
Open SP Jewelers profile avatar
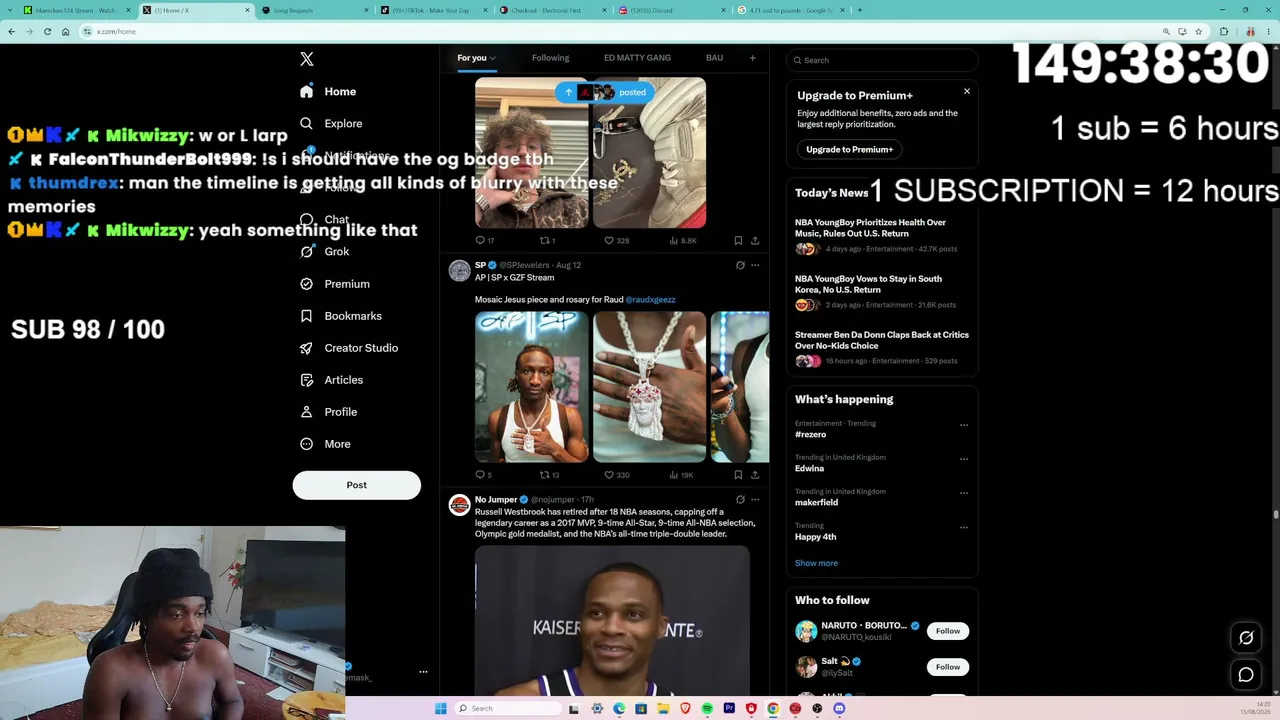[x=460, y=271]
